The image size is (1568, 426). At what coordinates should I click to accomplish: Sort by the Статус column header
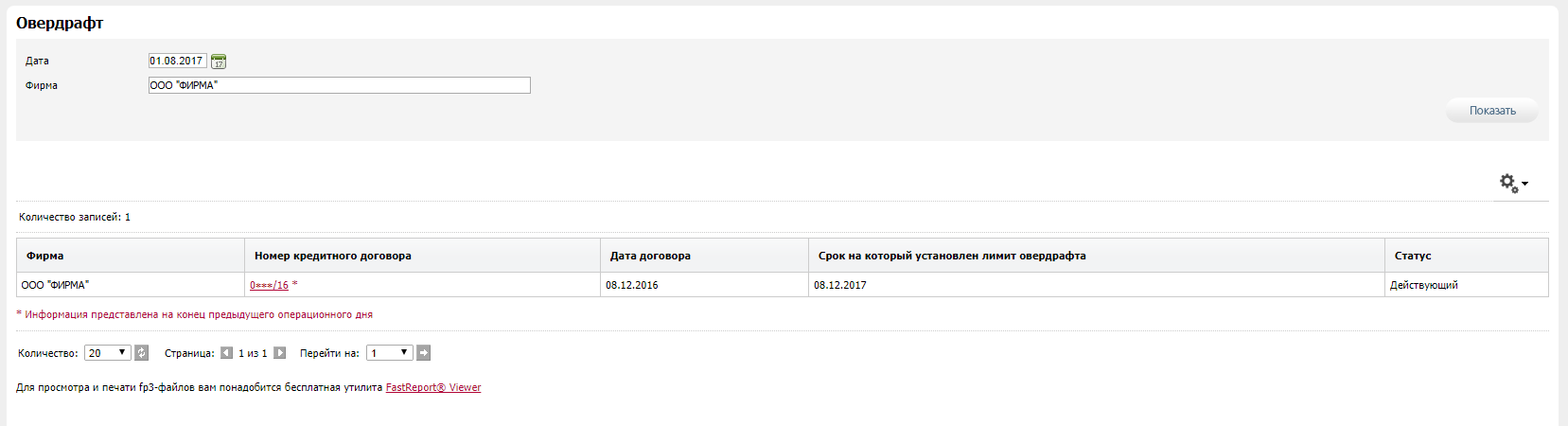tap(1467, 256)
